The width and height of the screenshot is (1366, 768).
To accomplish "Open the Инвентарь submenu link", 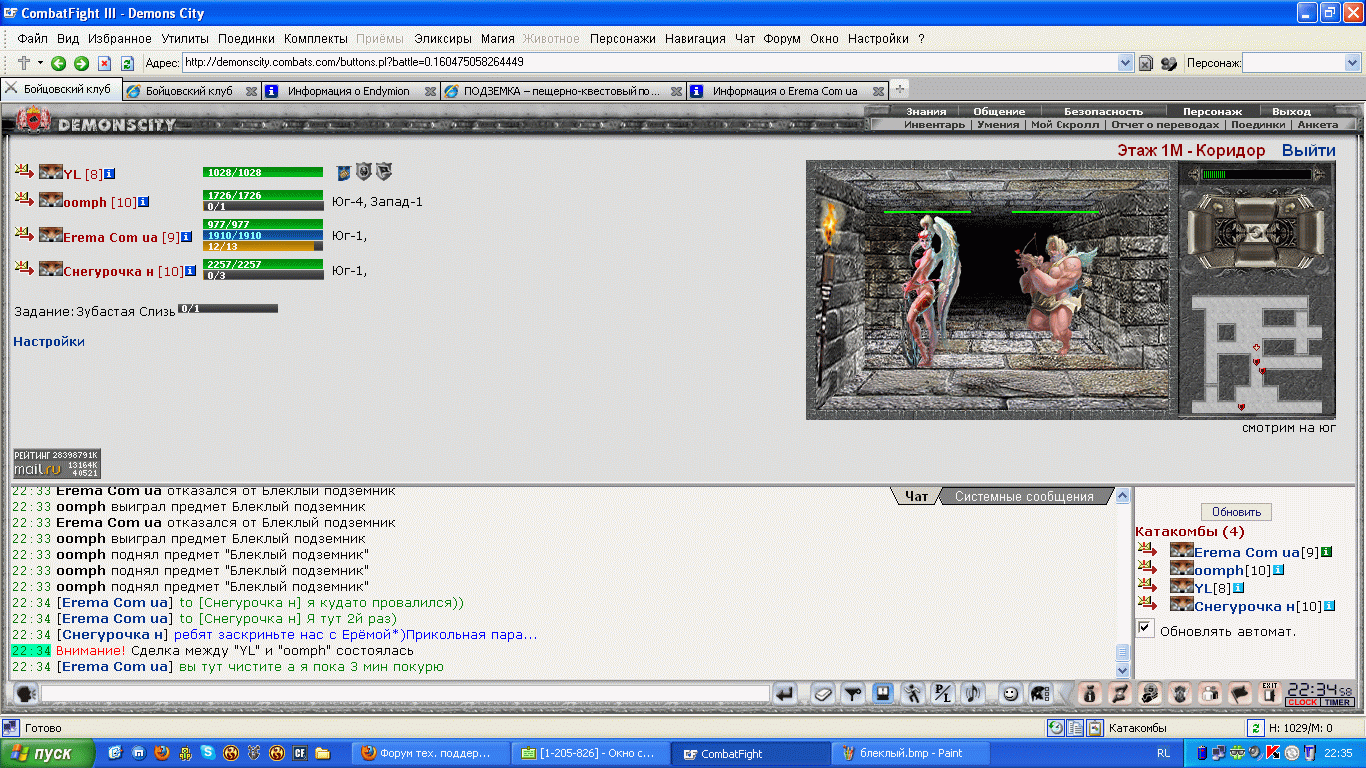I will click(935, 125).
